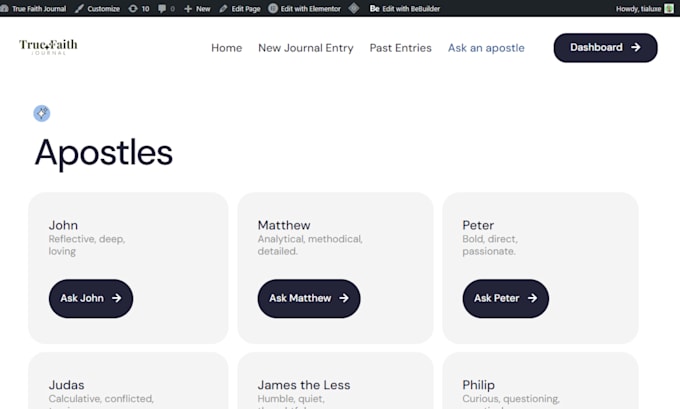The image size is (680, 409).
Task: Click the 'Analytical, methodical, detailed' description
Action: pos(310,245)
